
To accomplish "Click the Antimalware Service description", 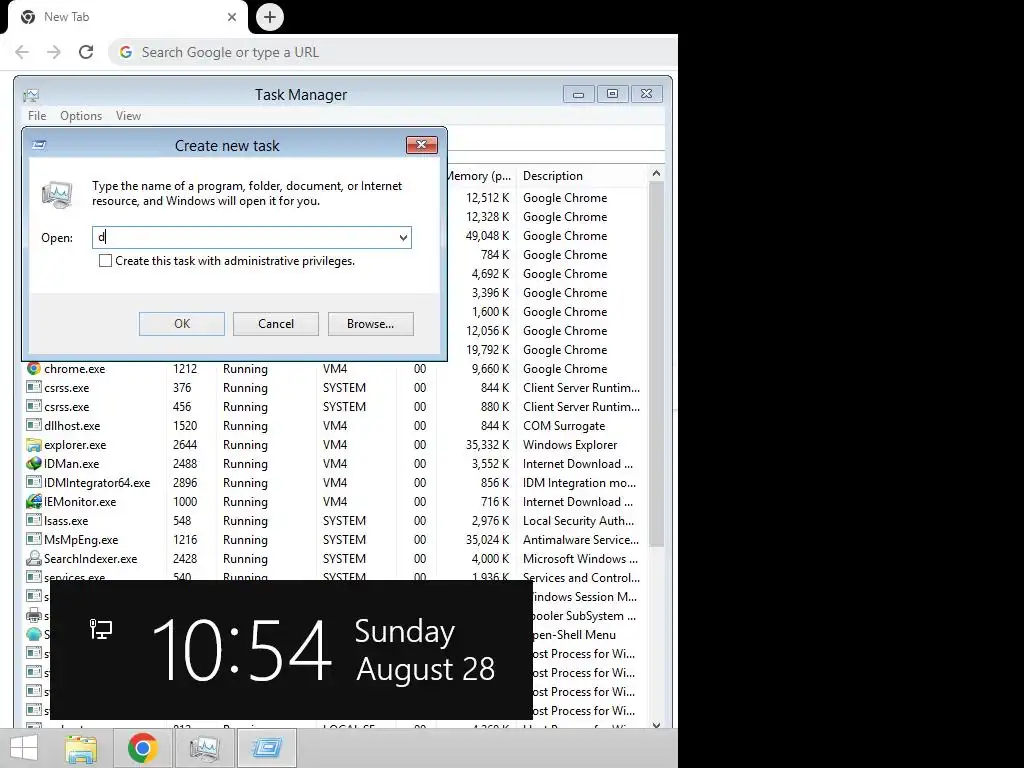I will tap(581, 539).
